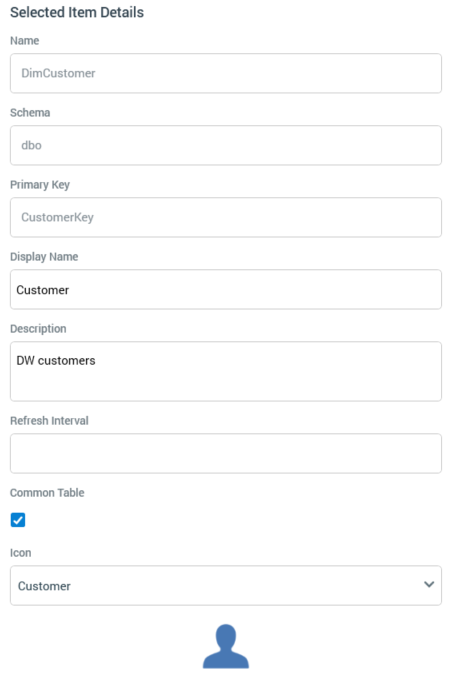Click the Description label text
The width and height of the screenshot is (452, 677).
pyautogui.click(x=38, y=329)
